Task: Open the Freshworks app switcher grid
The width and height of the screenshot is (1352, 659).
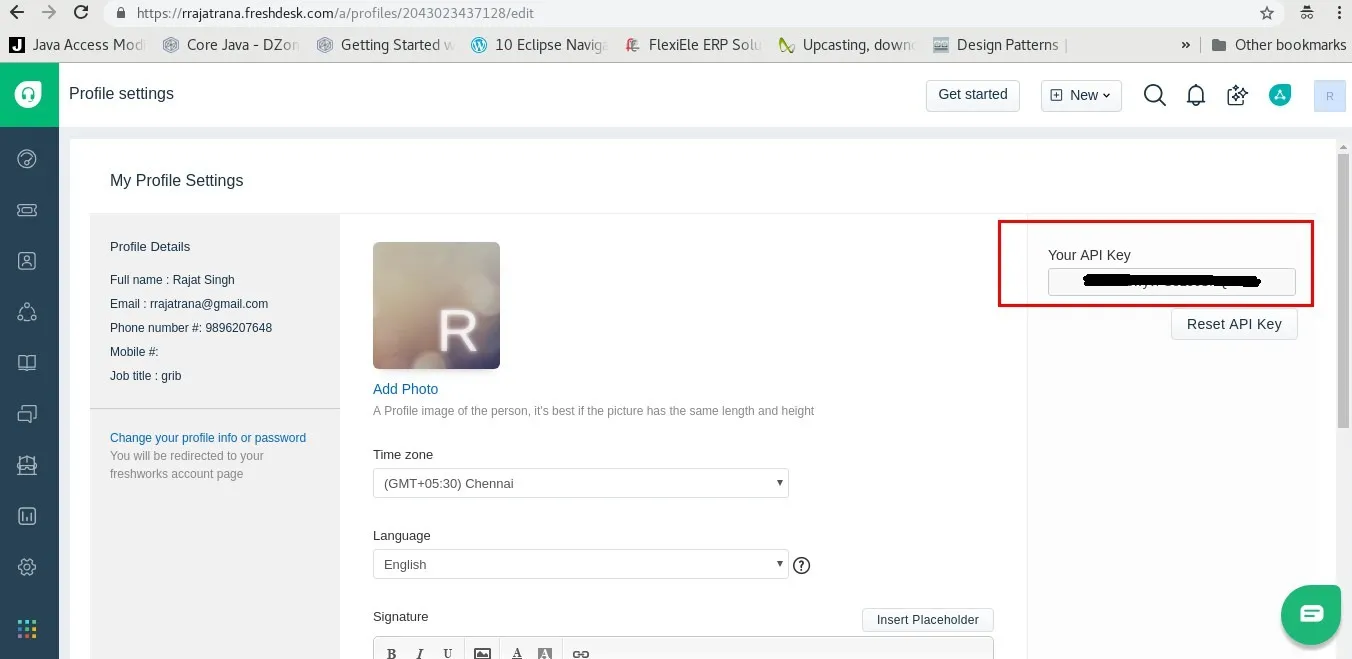Action: click(x=28, y=629)
